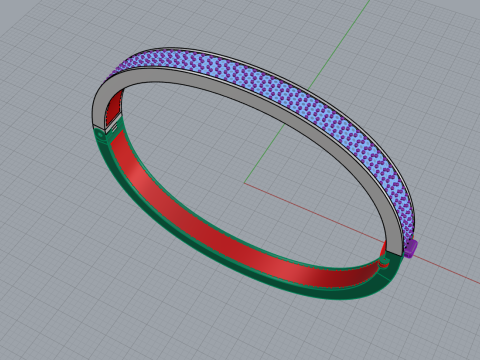
Task: Select the purple clasp button on the bracelet
Action: 411,249
